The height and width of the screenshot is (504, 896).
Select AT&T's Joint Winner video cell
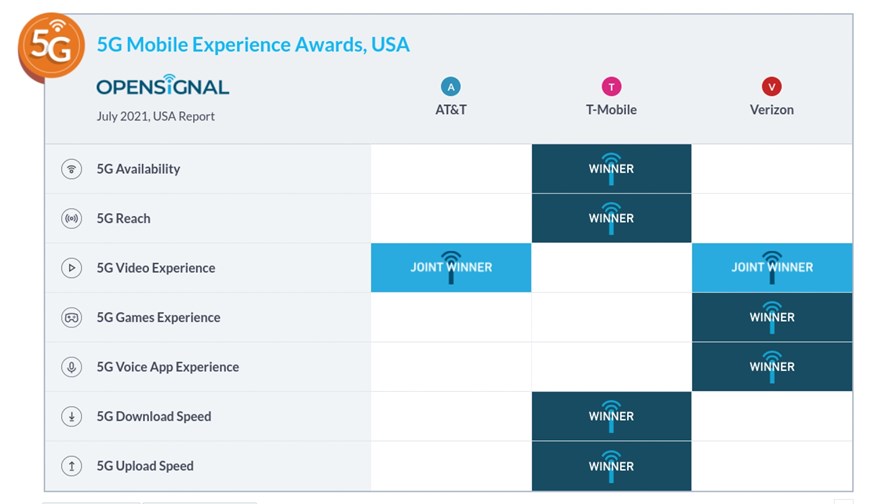click(x=451, y=267)
